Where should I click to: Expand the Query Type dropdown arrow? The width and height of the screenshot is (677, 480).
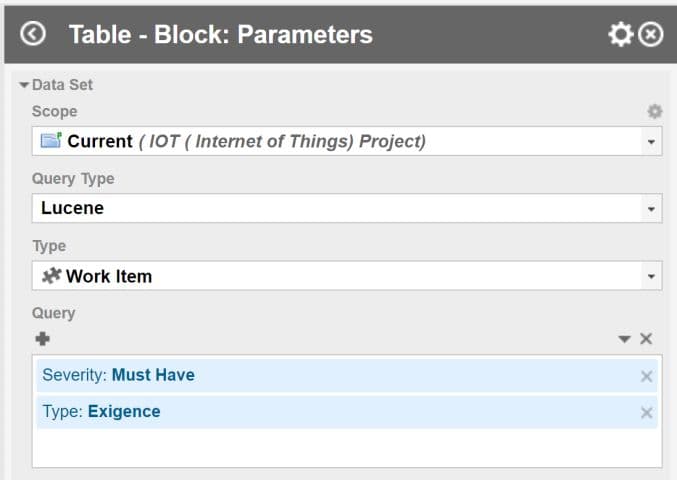[652, 209]
